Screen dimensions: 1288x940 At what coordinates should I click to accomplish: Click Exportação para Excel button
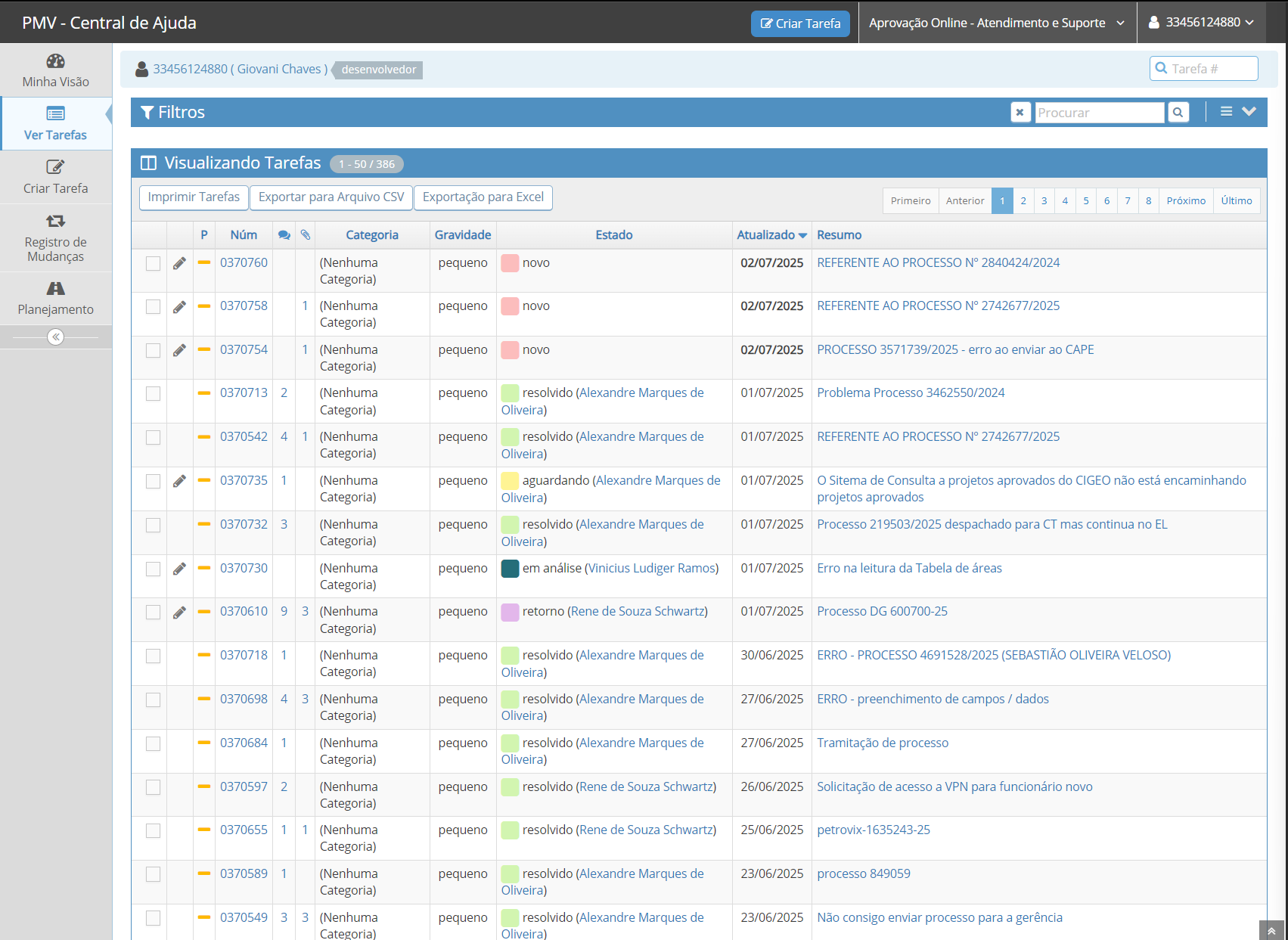(483, 197)
